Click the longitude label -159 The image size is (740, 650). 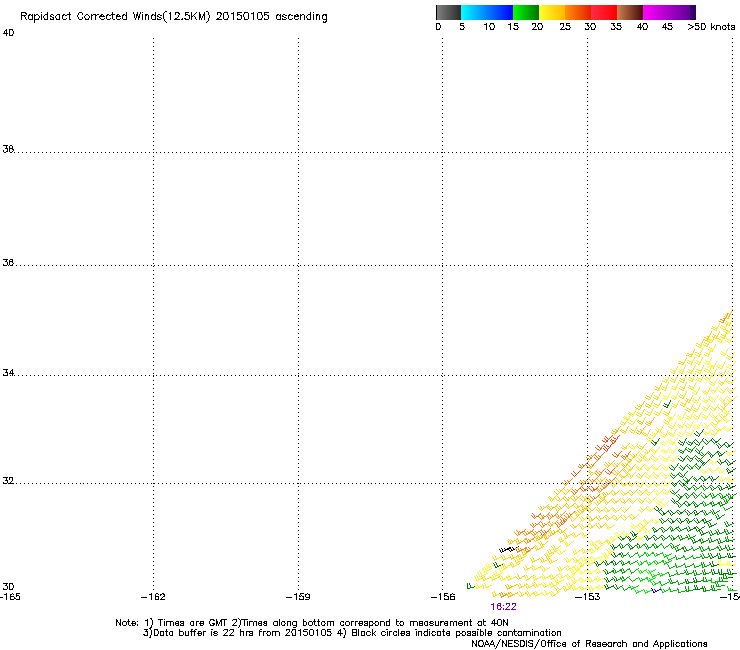(x=298, y=597)
